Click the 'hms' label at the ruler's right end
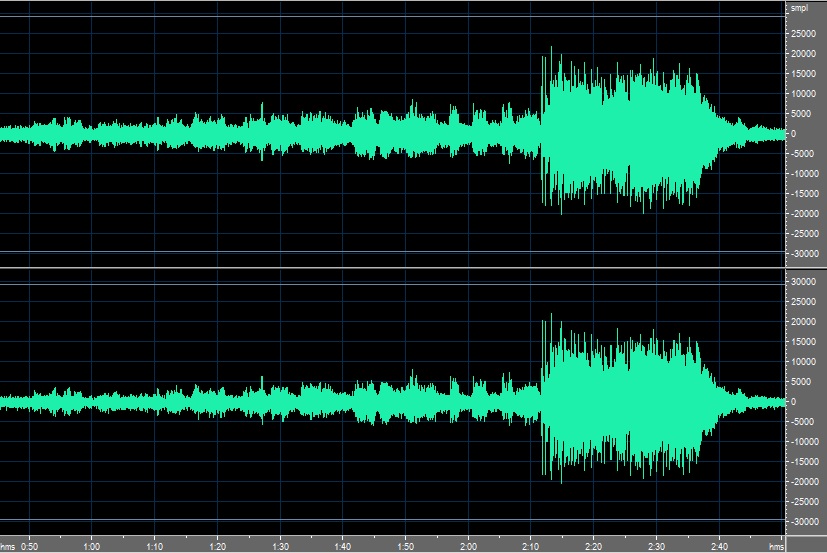The image size is (827, 553). coord(776,547)
